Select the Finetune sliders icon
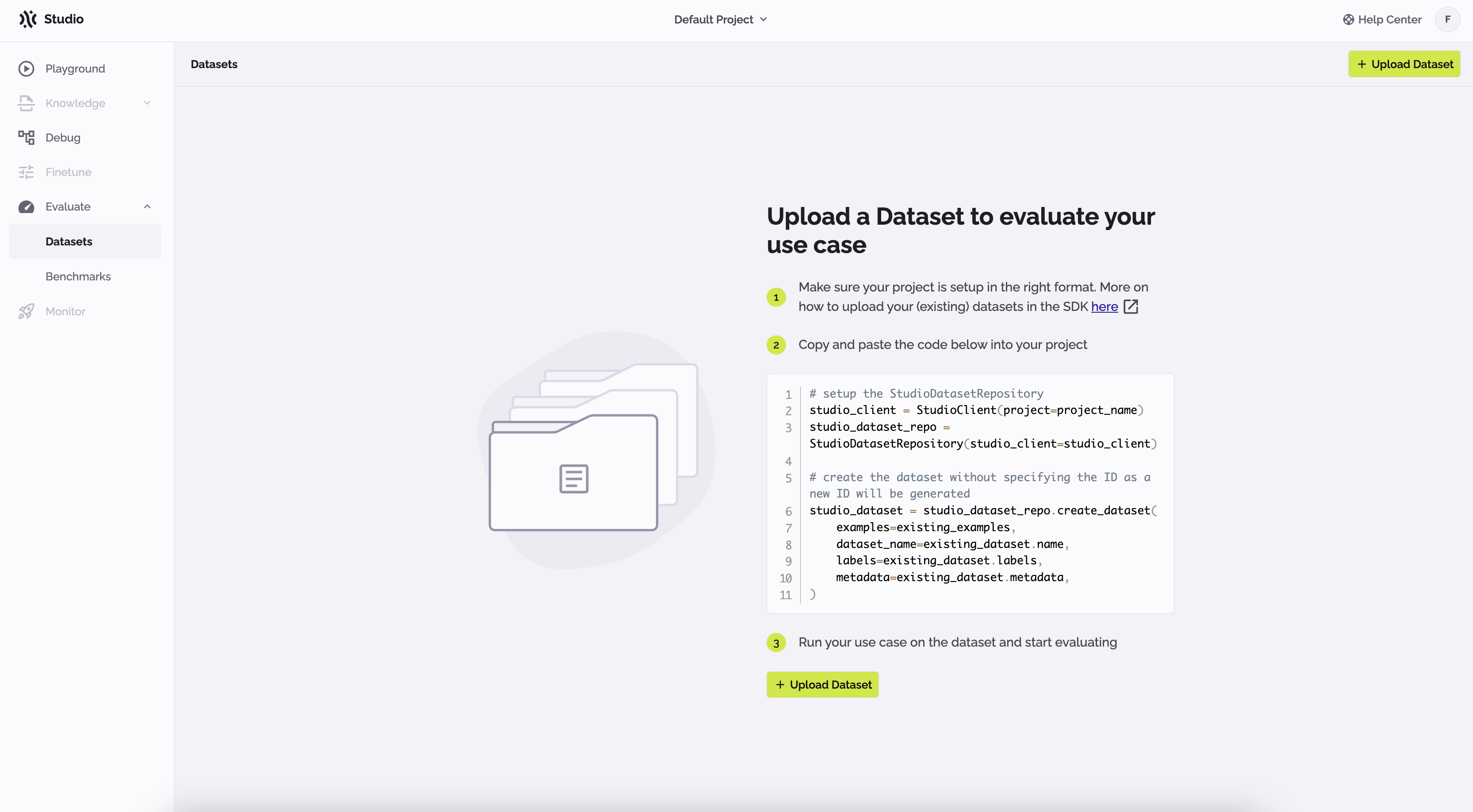The image size is (1473, 812). 26,172
